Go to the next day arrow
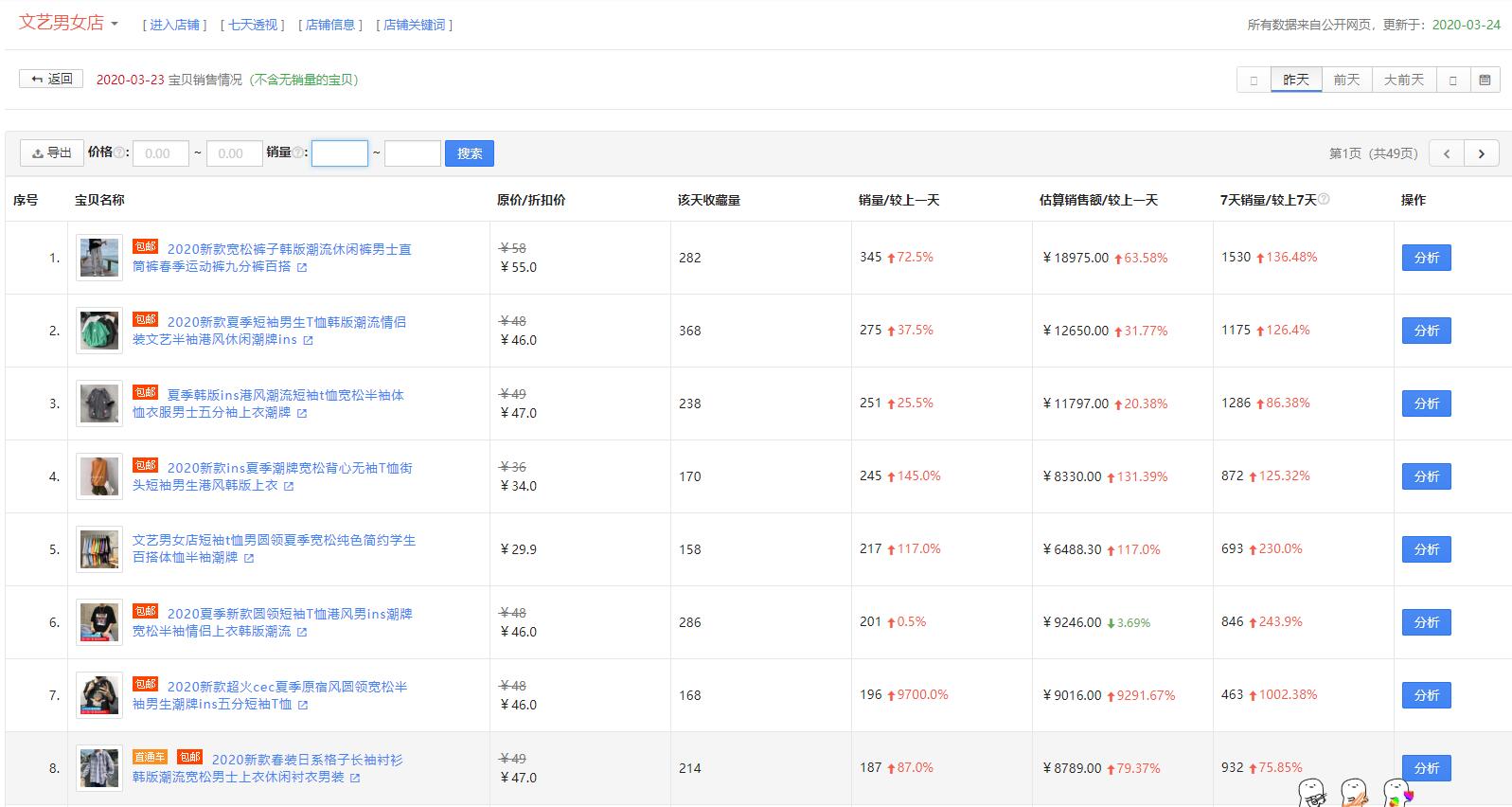The image size is (1512, 807). click(1453, 80)
